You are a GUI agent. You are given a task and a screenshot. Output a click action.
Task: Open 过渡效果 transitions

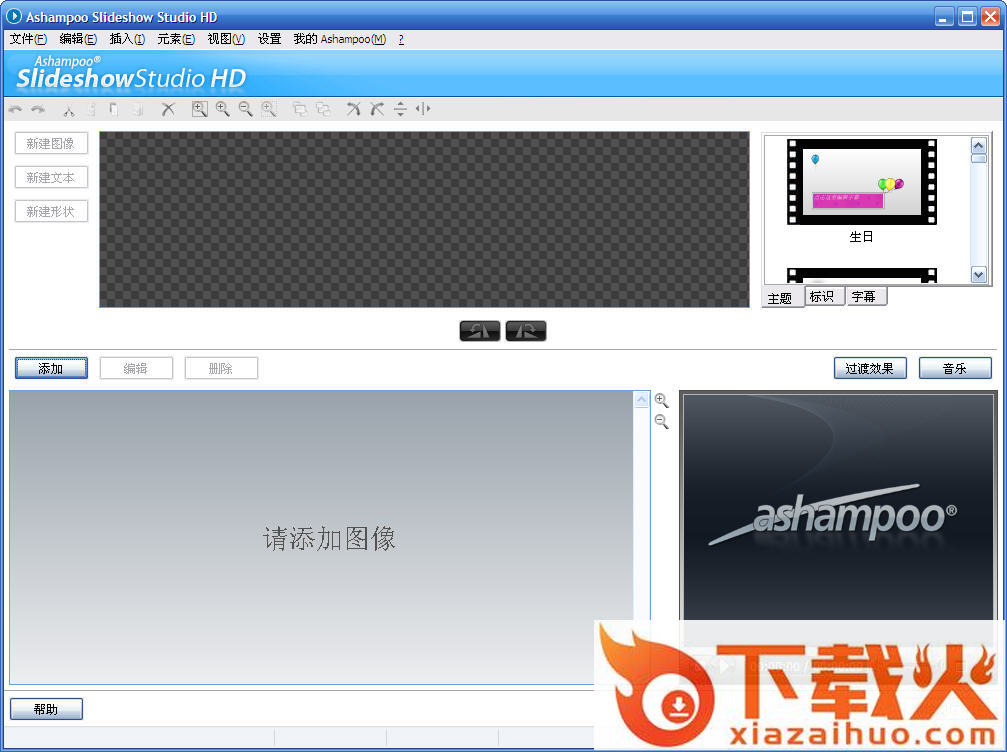coord(870,368)
